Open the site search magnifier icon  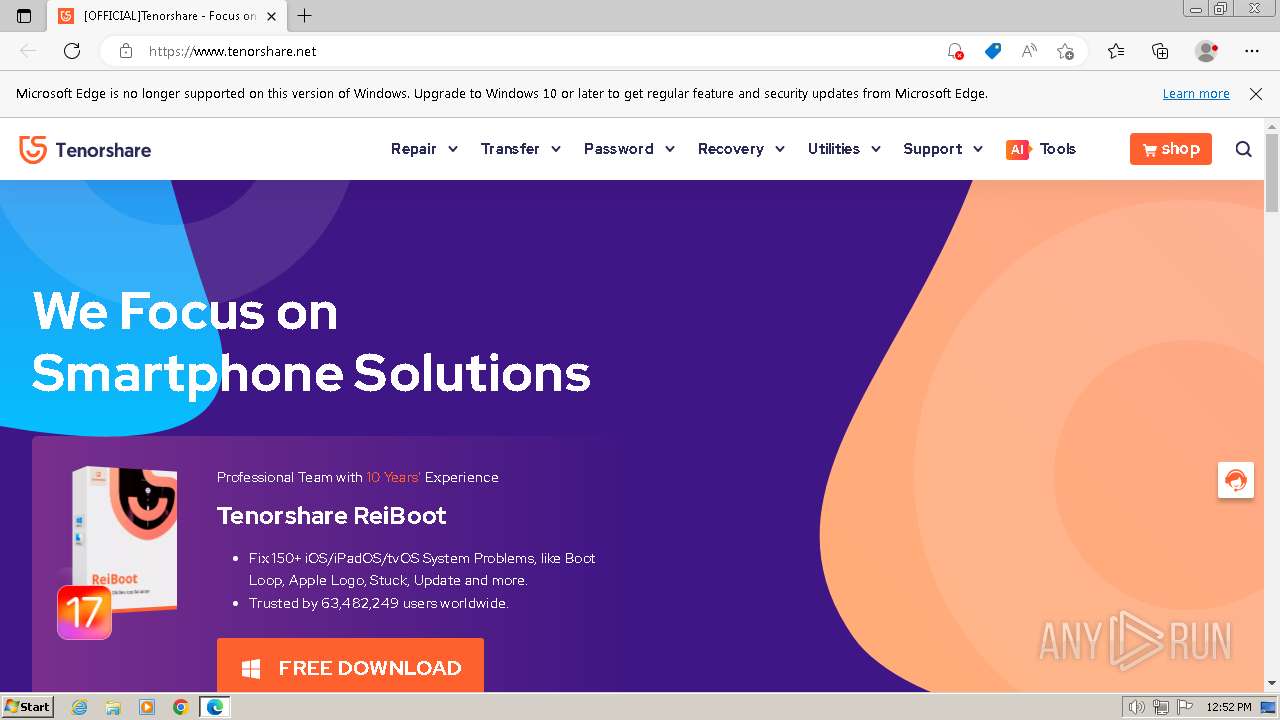tap(1243, 149)
